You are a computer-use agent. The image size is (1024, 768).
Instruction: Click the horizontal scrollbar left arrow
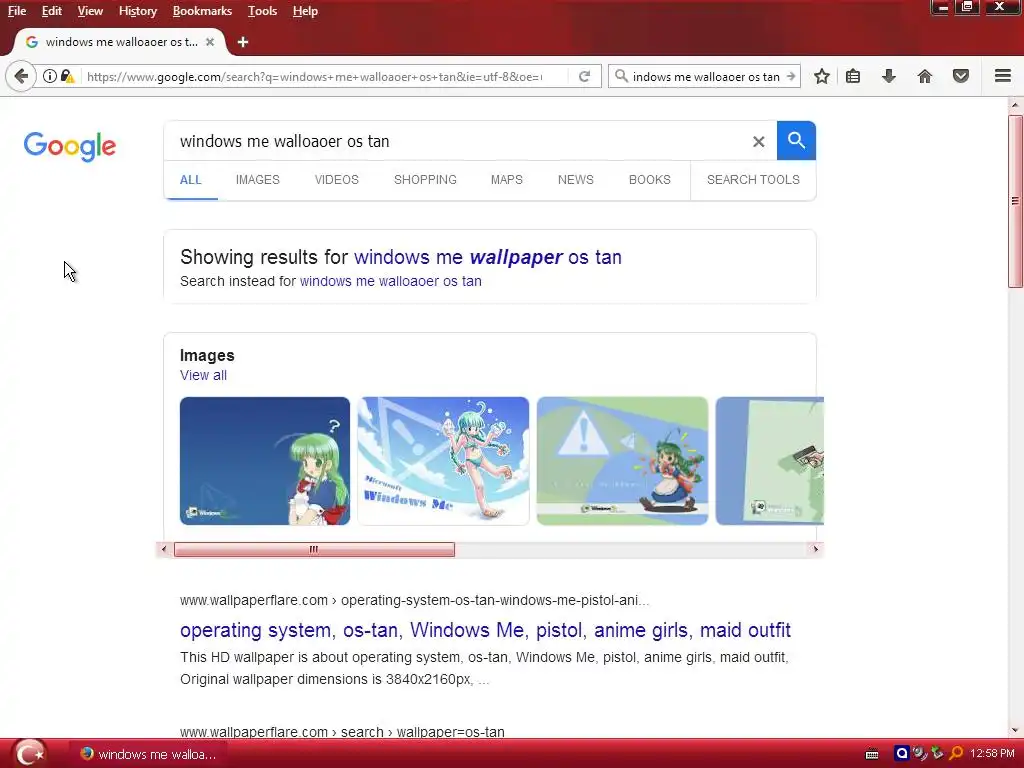click(x=164, y=549)
